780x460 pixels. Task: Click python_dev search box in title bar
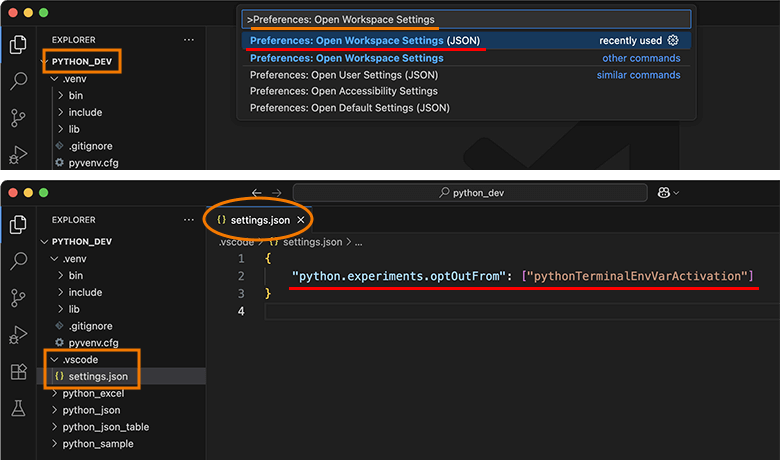pos(470,192)
